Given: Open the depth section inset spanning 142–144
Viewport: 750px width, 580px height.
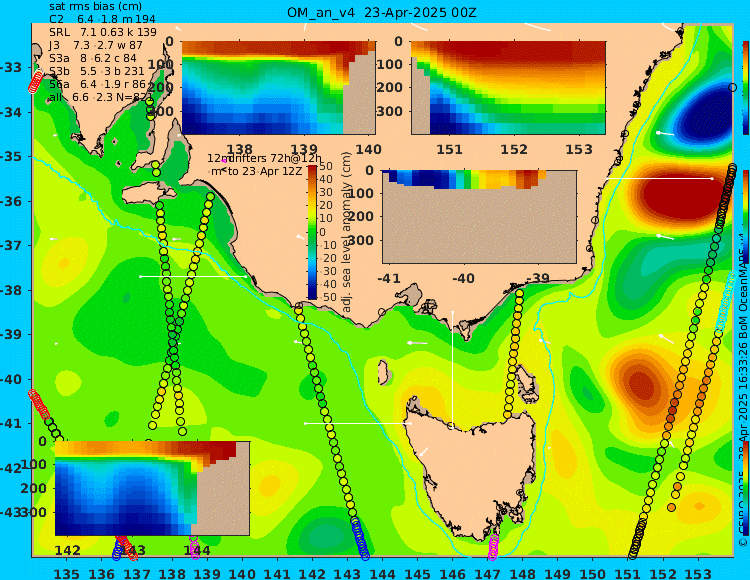Looking at the screenshot, I should (152, 488).
